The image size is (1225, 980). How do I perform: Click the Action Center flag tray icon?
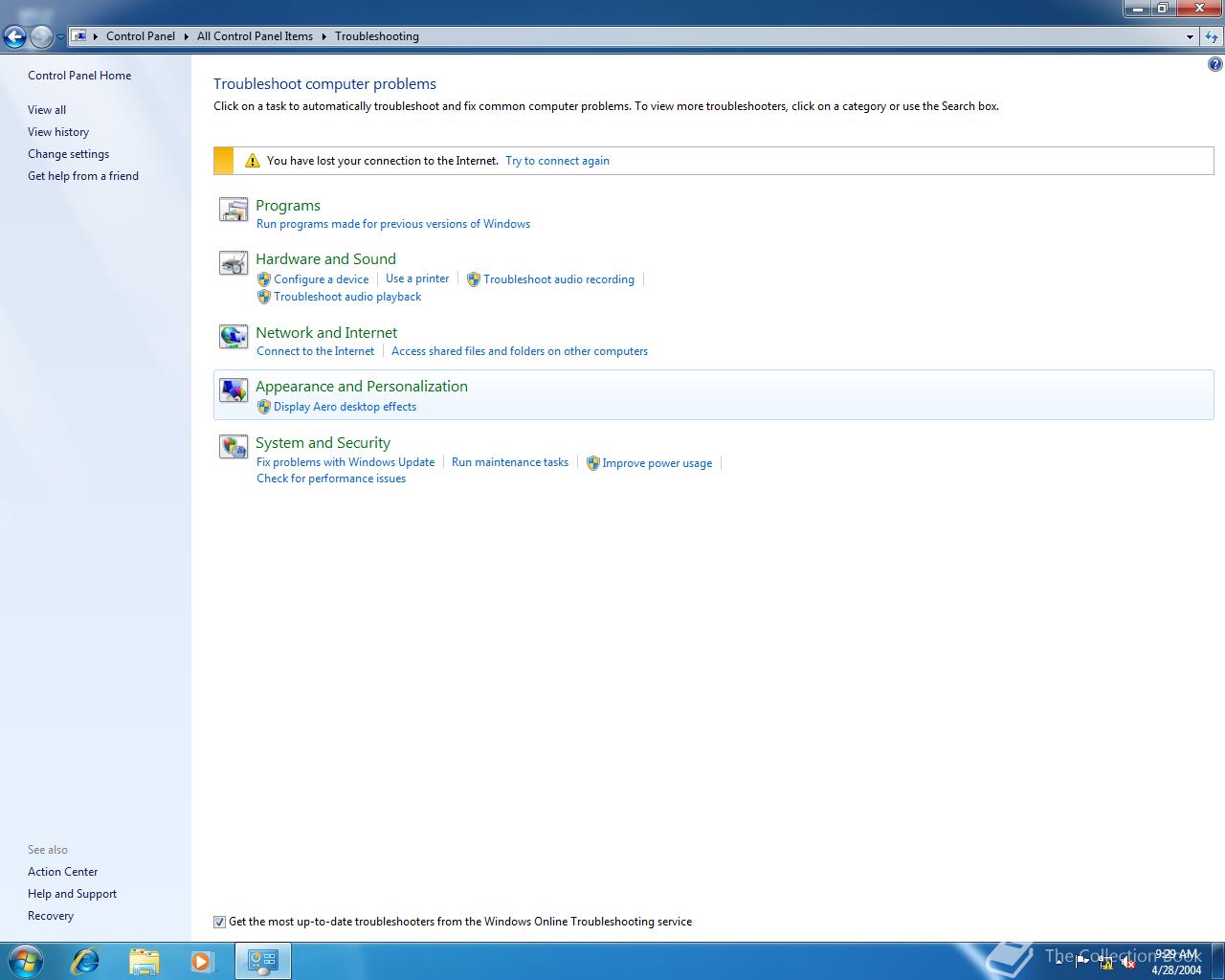click(1082, 963)
